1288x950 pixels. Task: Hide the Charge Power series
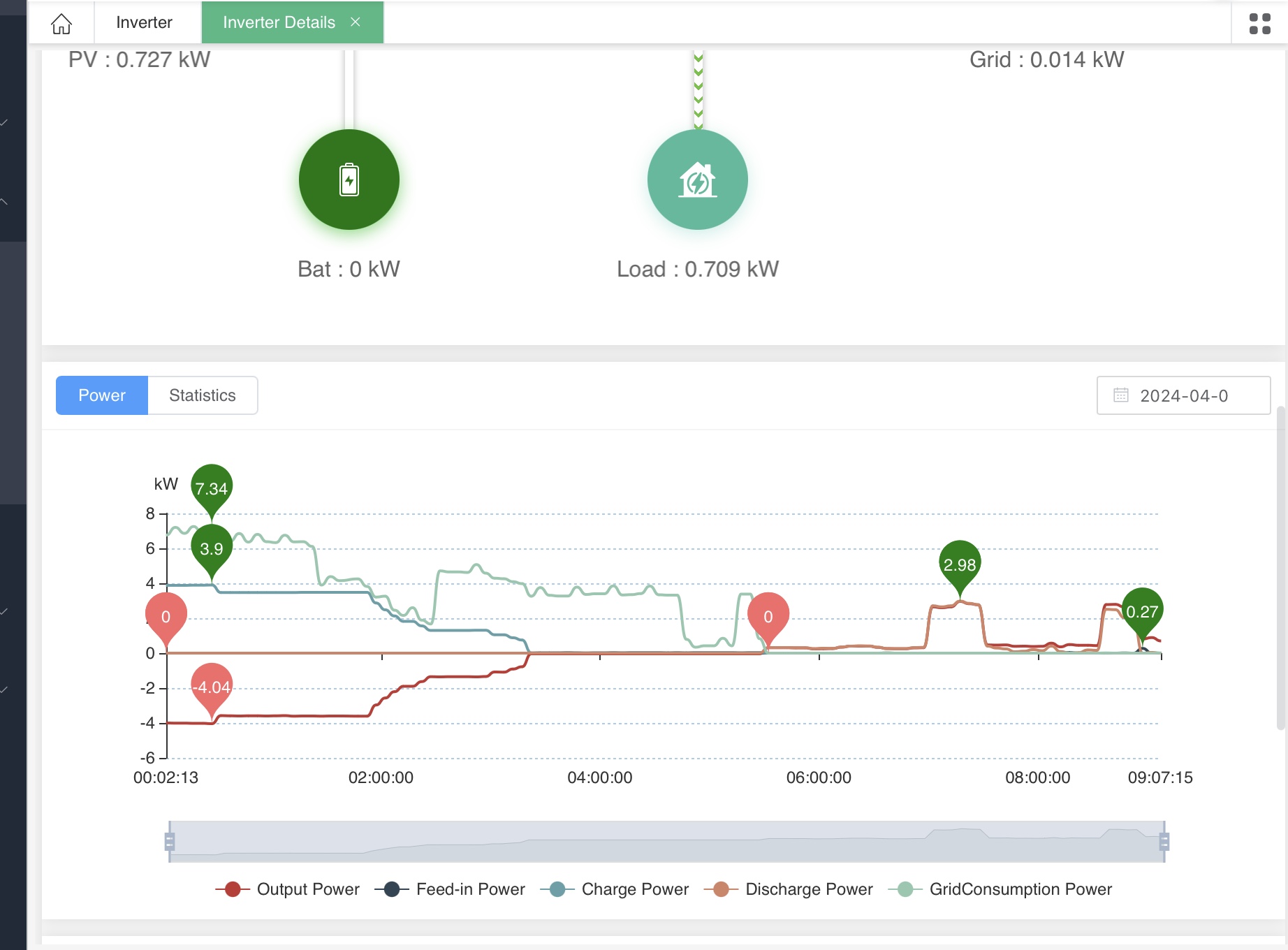coord(615,889)
